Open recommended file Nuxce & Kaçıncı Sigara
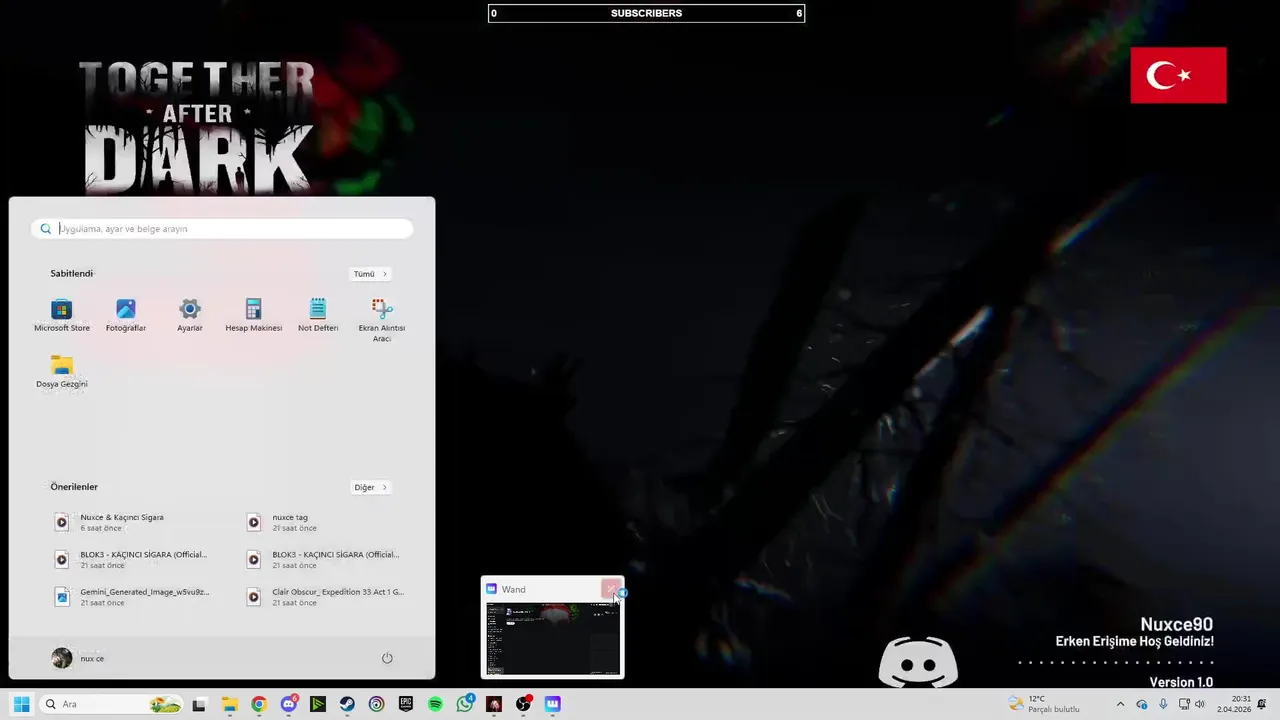Viewport: 1280px width, 720px height. pos(130,522)
